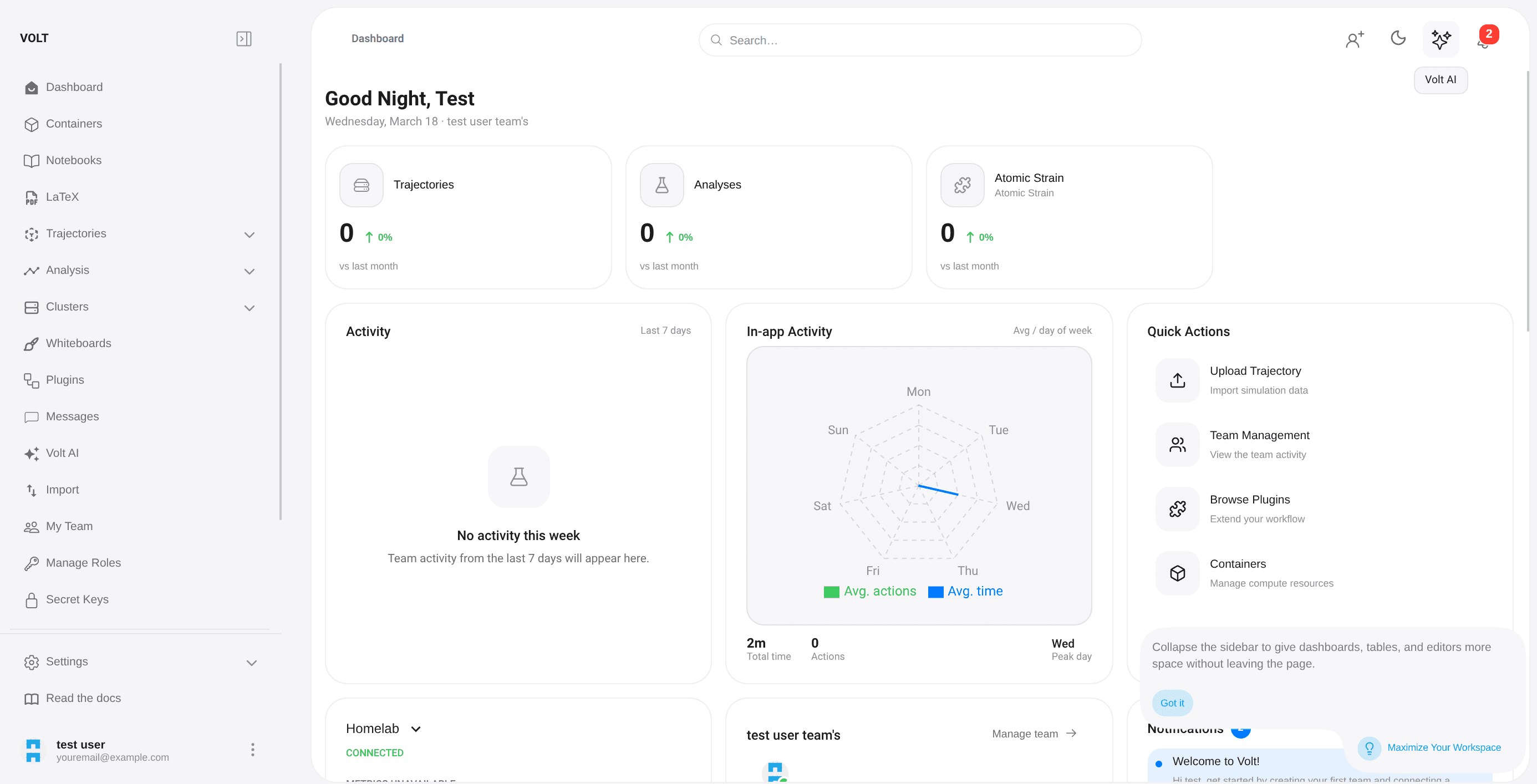Expand the Settings sidebar submenu chevron
This screenshot has width=1537, height=784.
pyautogui.click(x=252, y=663)
